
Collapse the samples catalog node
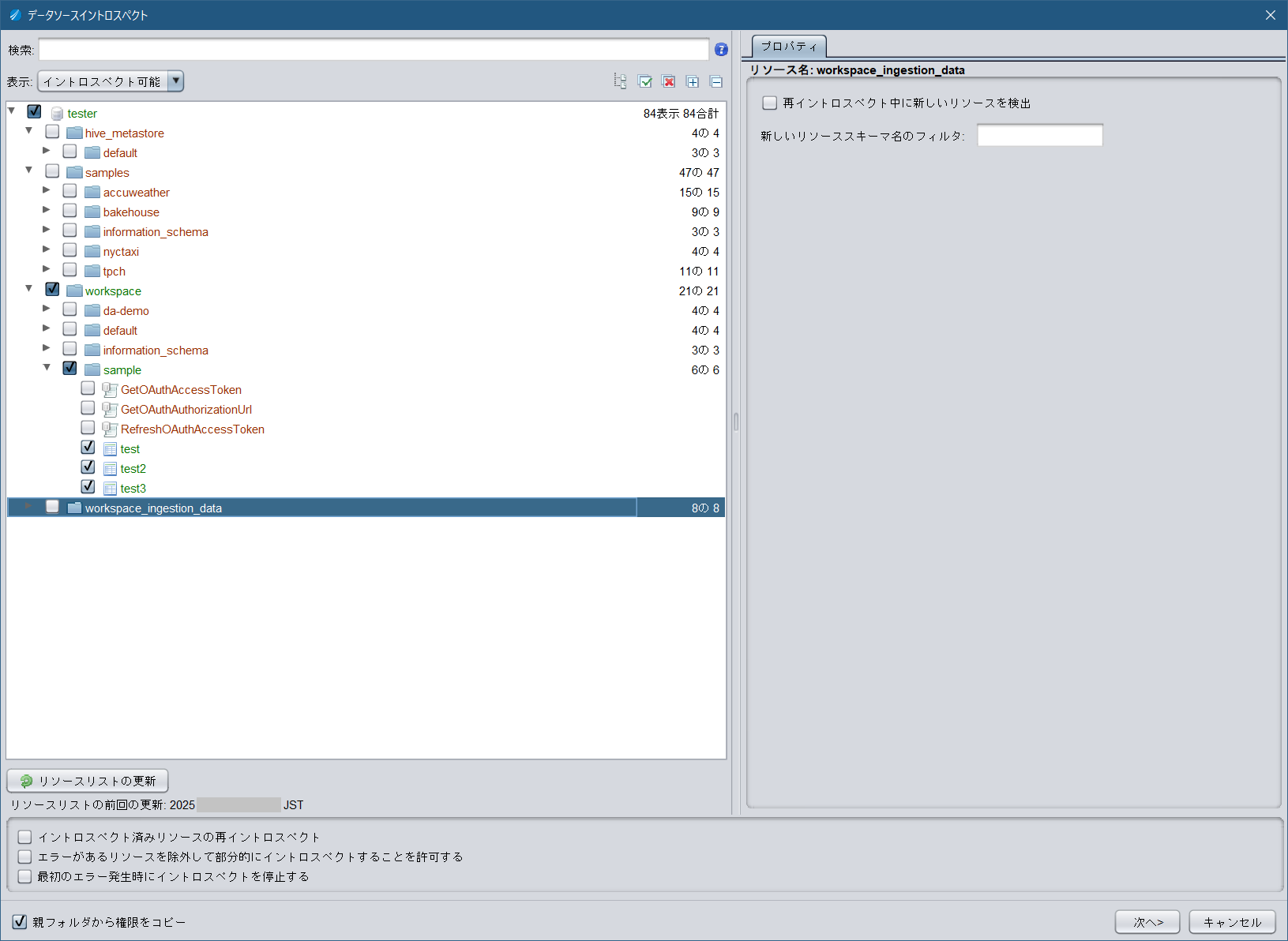coord(29,170)
